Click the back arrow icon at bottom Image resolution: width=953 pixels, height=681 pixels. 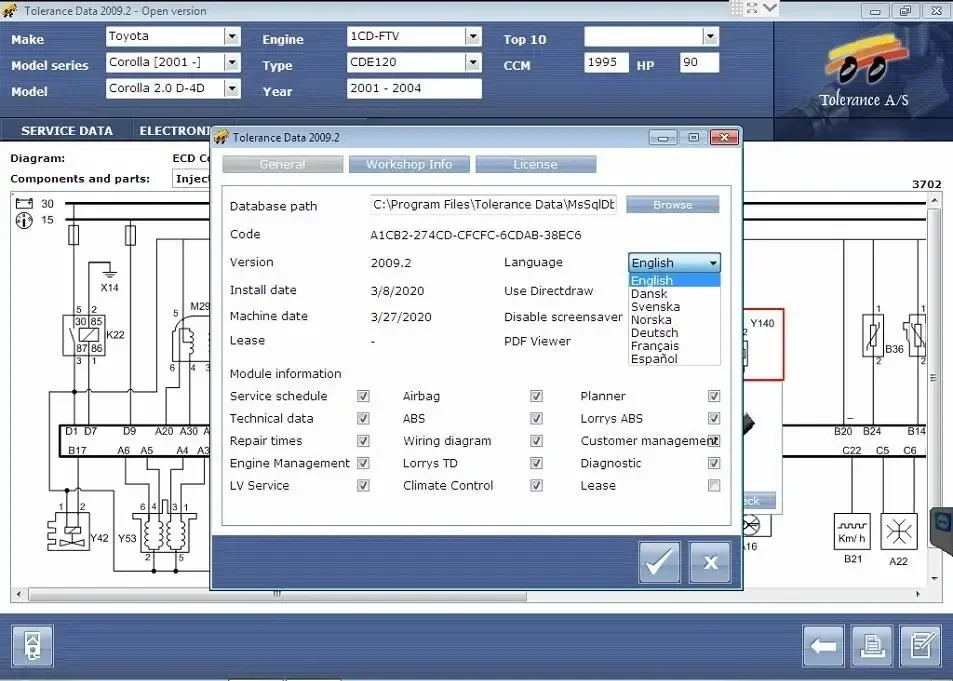pyautogui.click(x=822, y=646)
